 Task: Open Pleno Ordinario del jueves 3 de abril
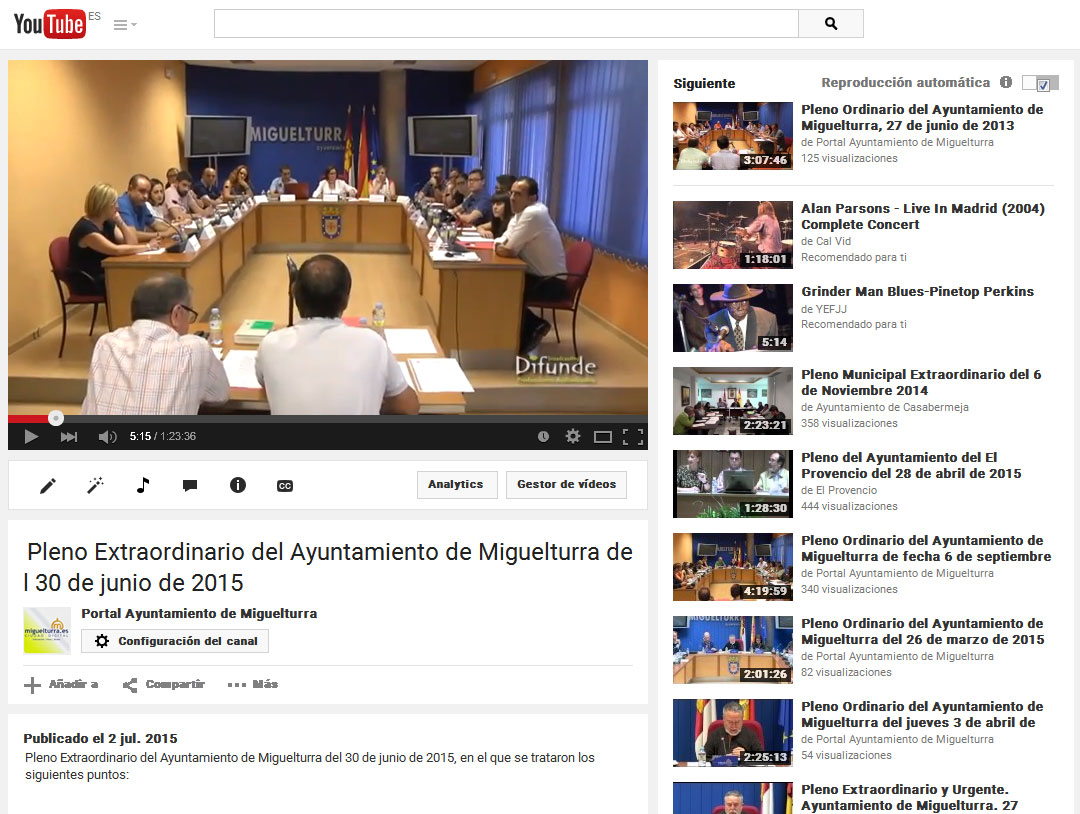(x=922, y=714)
